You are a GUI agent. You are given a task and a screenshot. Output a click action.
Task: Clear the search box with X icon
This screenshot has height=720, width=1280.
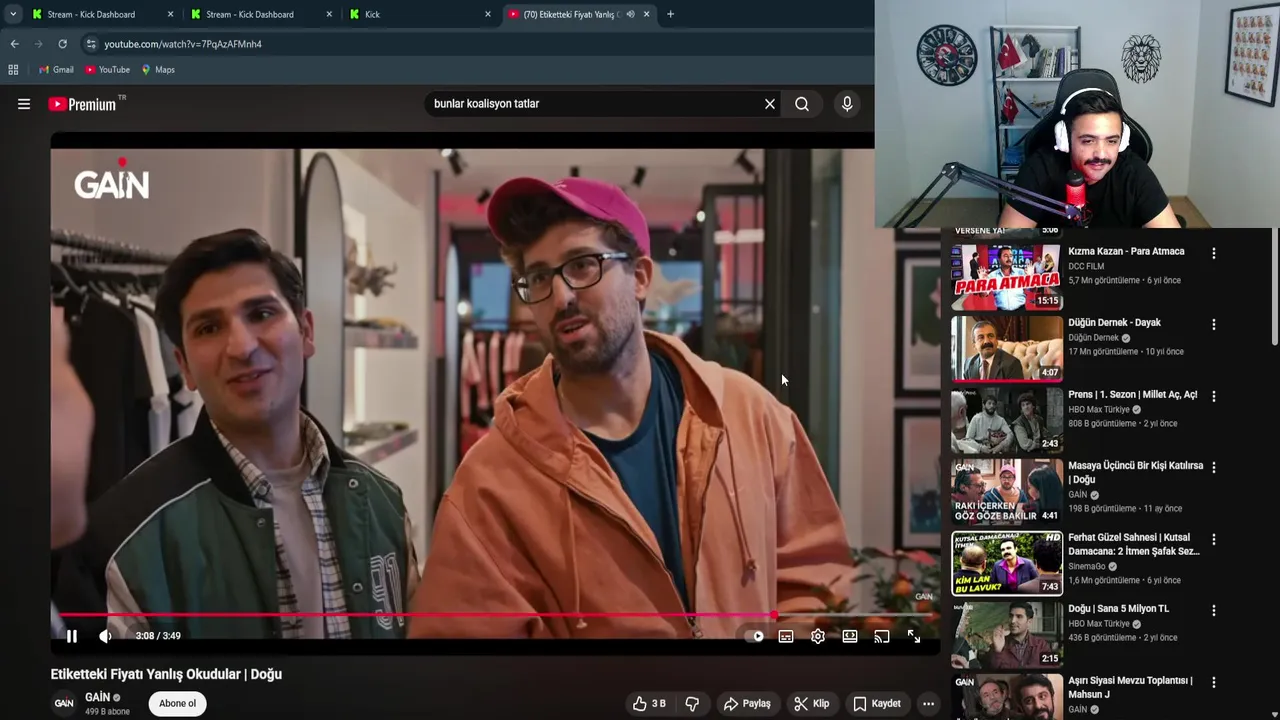click(x=770, y=104)
